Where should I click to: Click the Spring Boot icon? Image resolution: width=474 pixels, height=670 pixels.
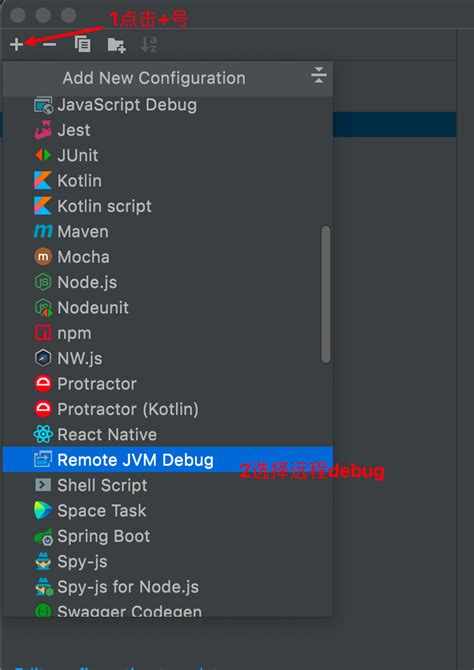pyautogui.click(x=43, y=537)
